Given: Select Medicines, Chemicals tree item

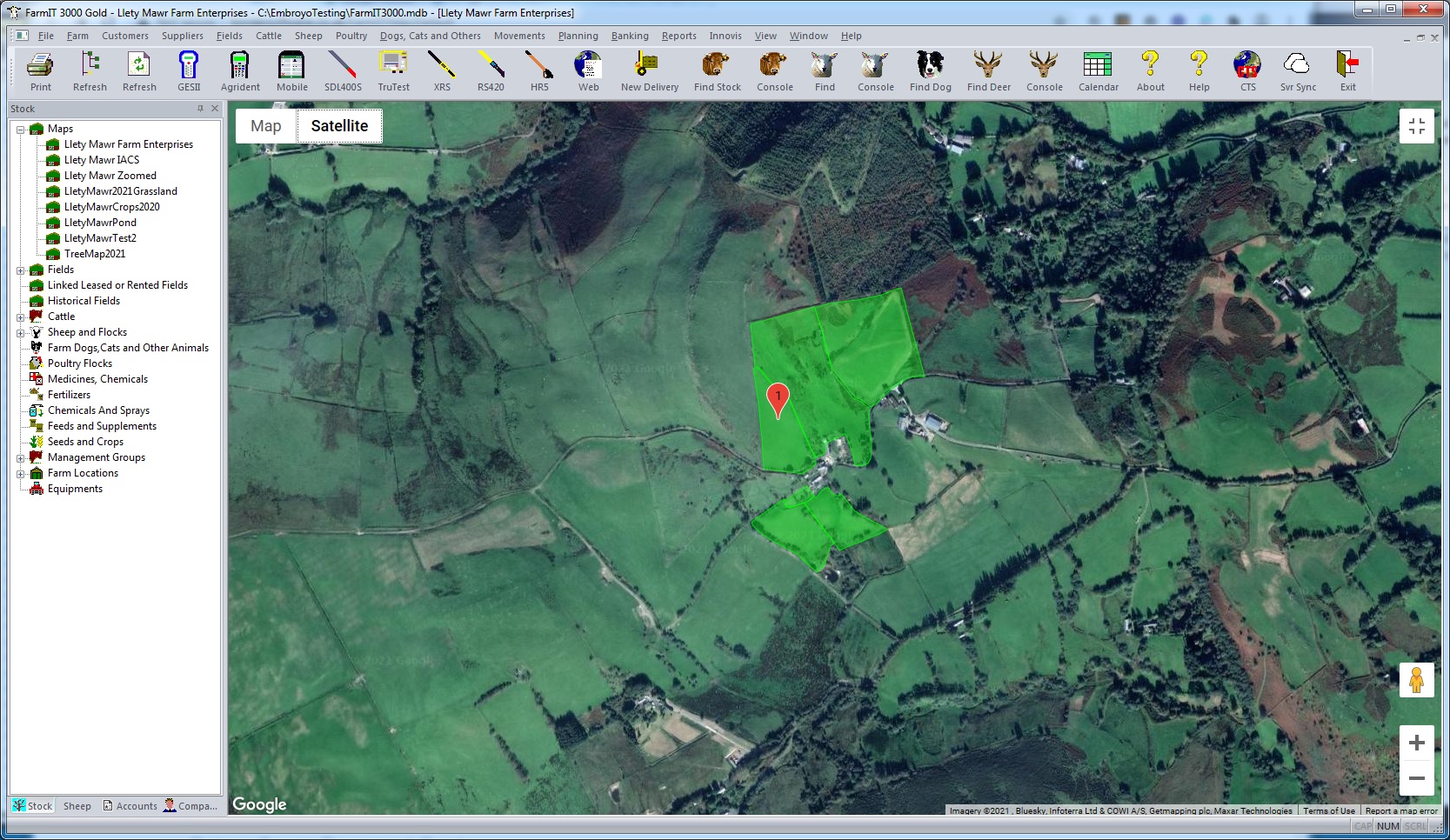Looking at the screenshot, I should 97,379.
